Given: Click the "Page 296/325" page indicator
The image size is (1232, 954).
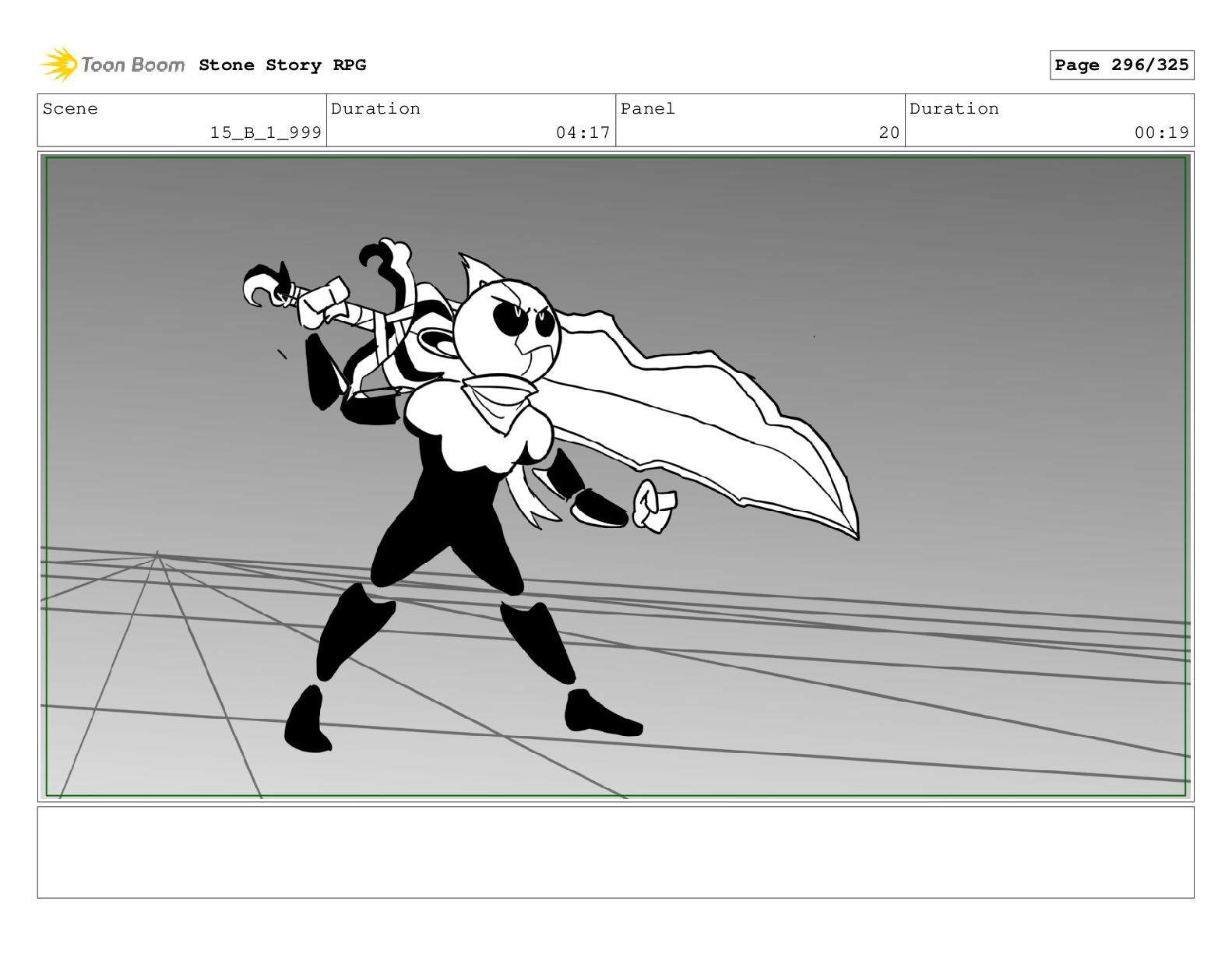Looking at the screenshot, I should (x=1121, y=65).
